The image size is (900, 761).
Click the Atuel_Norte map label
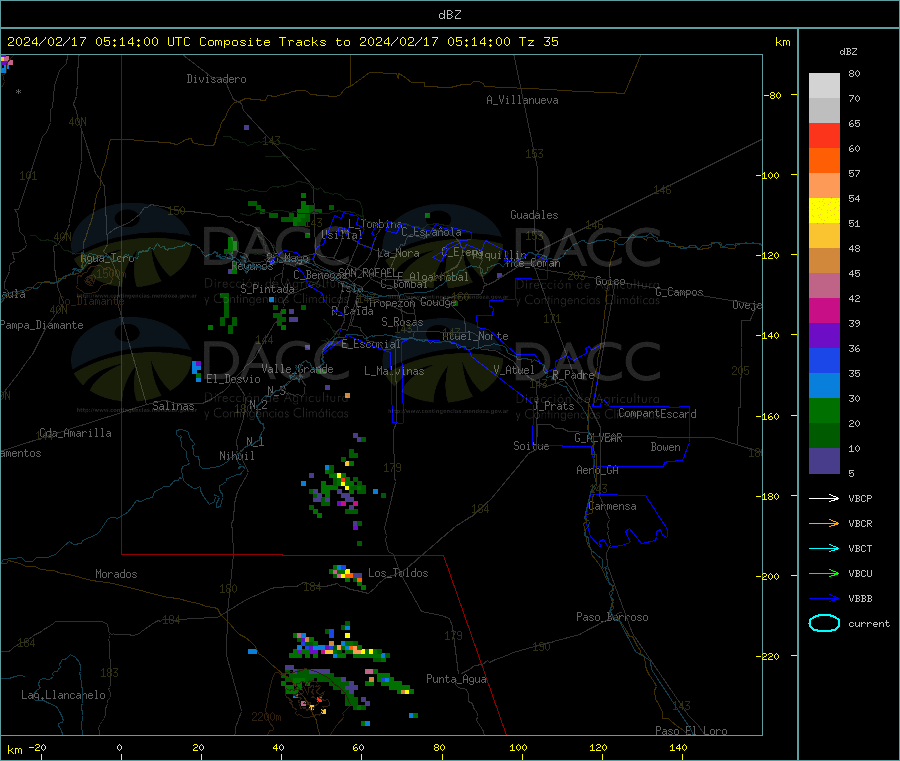click(475, 336)
